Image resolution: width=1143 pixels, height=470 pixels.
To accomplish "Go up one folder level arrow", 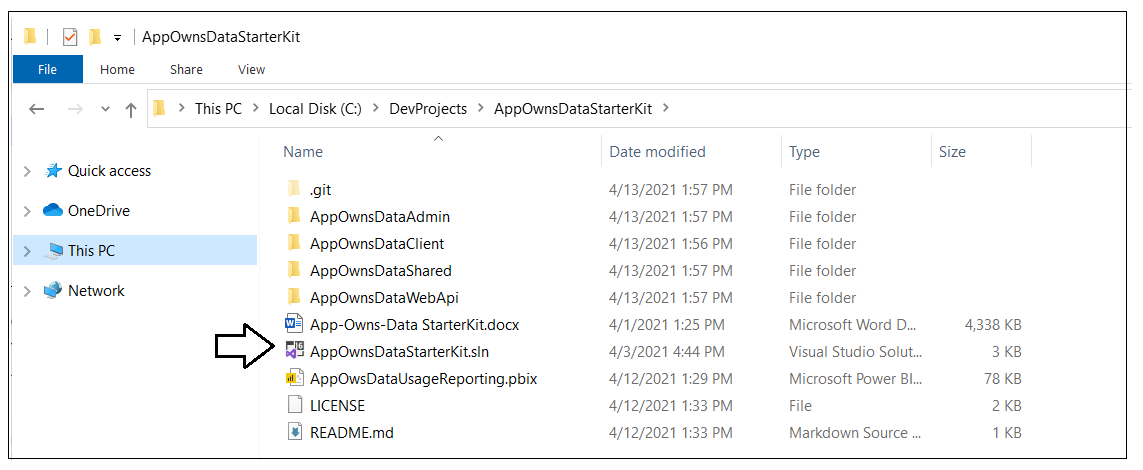I will [130, 110].
